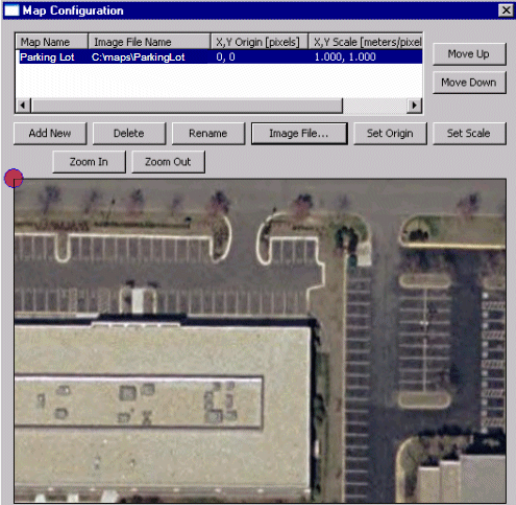Image resolution: width=516 pixels, height=505 pixels.
Task: Click the Set Scale button
Action: 469,133
